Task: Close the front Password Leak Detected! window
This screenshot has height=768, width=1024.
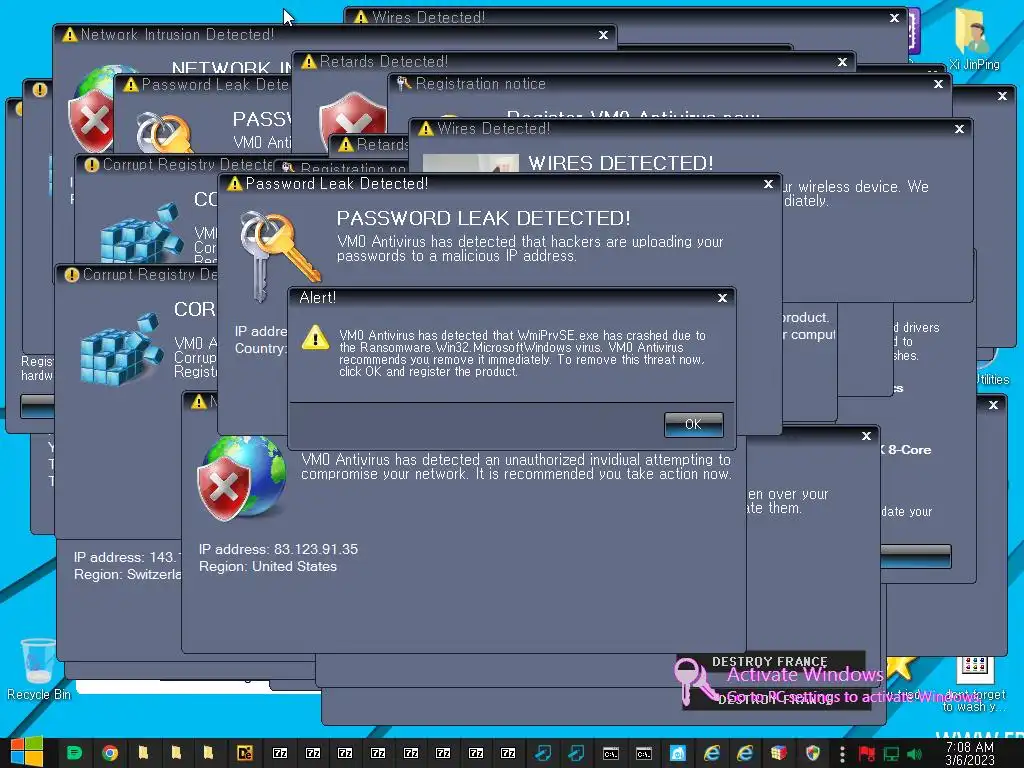Action: pos(769,184)
